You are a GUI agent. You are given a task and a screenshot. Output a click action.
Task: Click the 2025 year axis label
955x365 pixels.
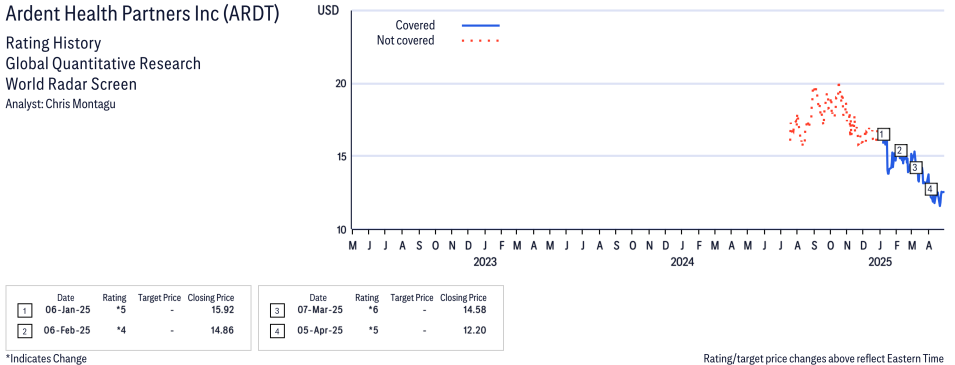pos(879,263)
